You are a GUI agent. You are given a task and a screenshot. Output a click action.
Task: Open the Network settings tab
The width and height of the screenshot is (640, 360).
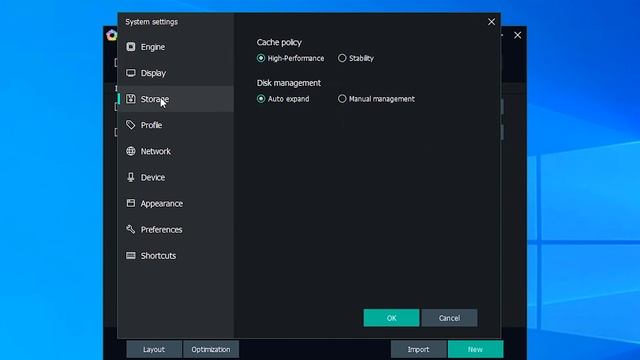[x=176, y=151]
